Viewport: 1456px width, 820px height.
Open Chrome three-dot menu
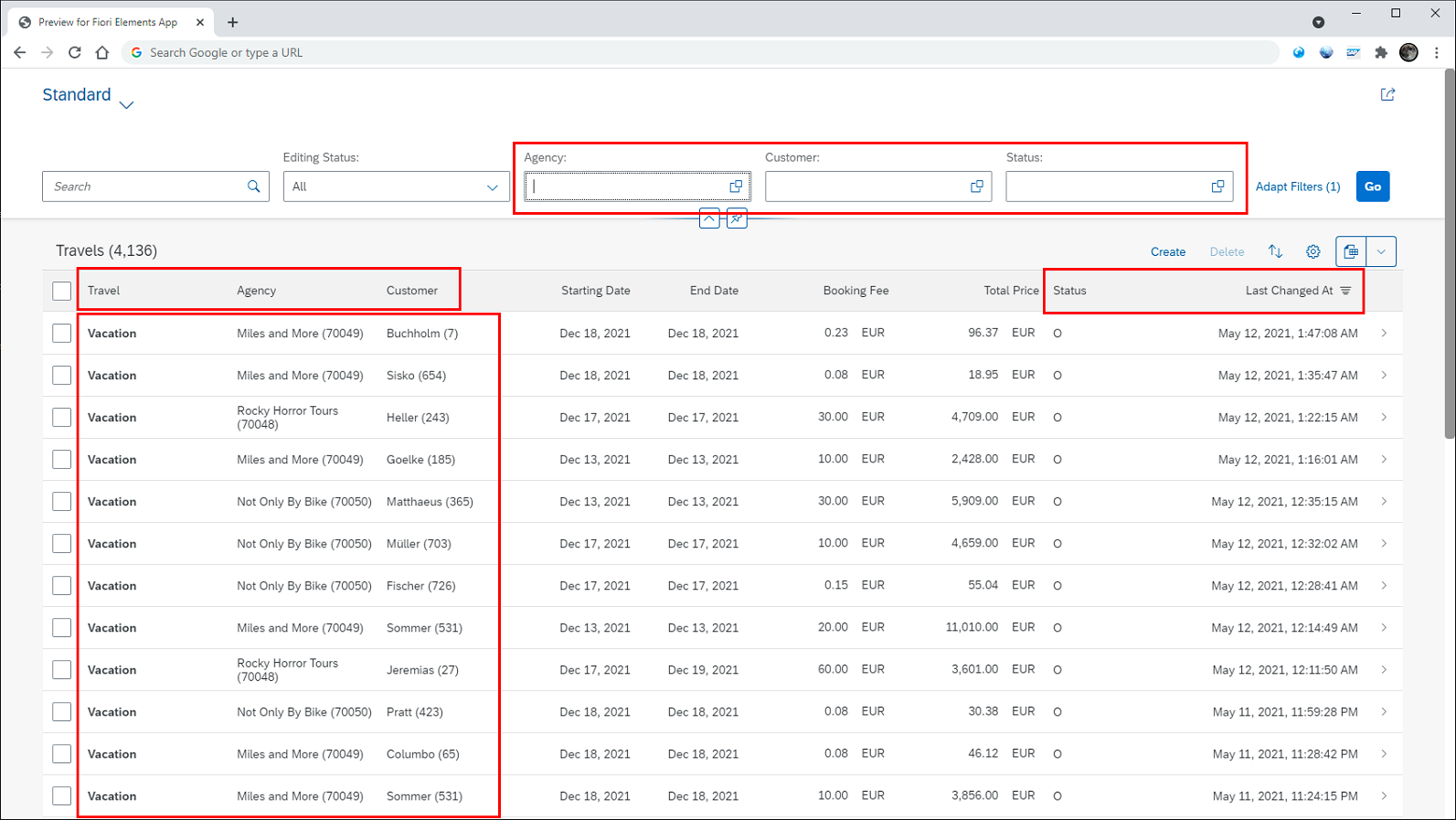click(1436, 52)
